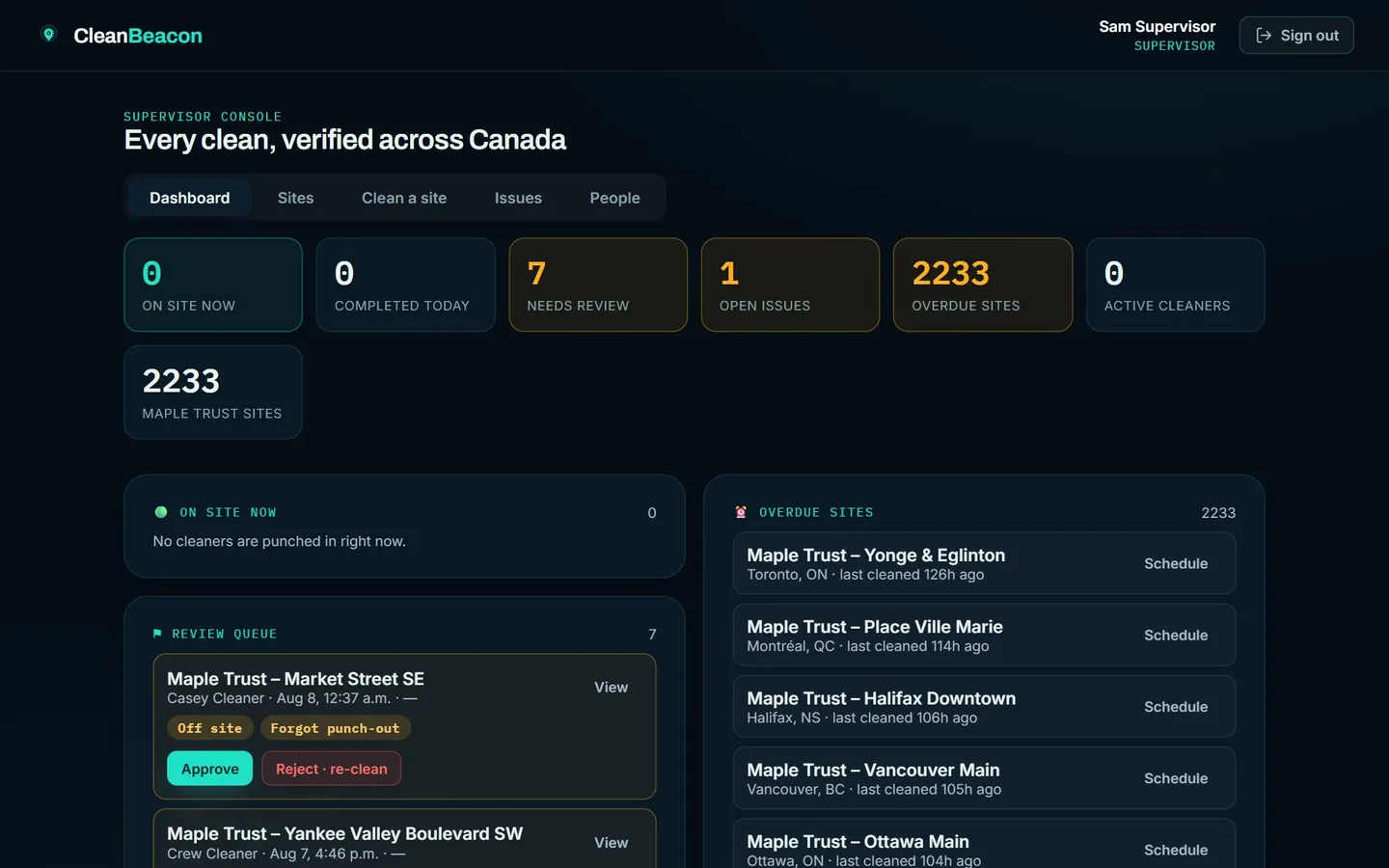Viewport: 1389px width, 868px height.
Task: Approve the Market Street SE clean
Action: [x=210, y=769]
